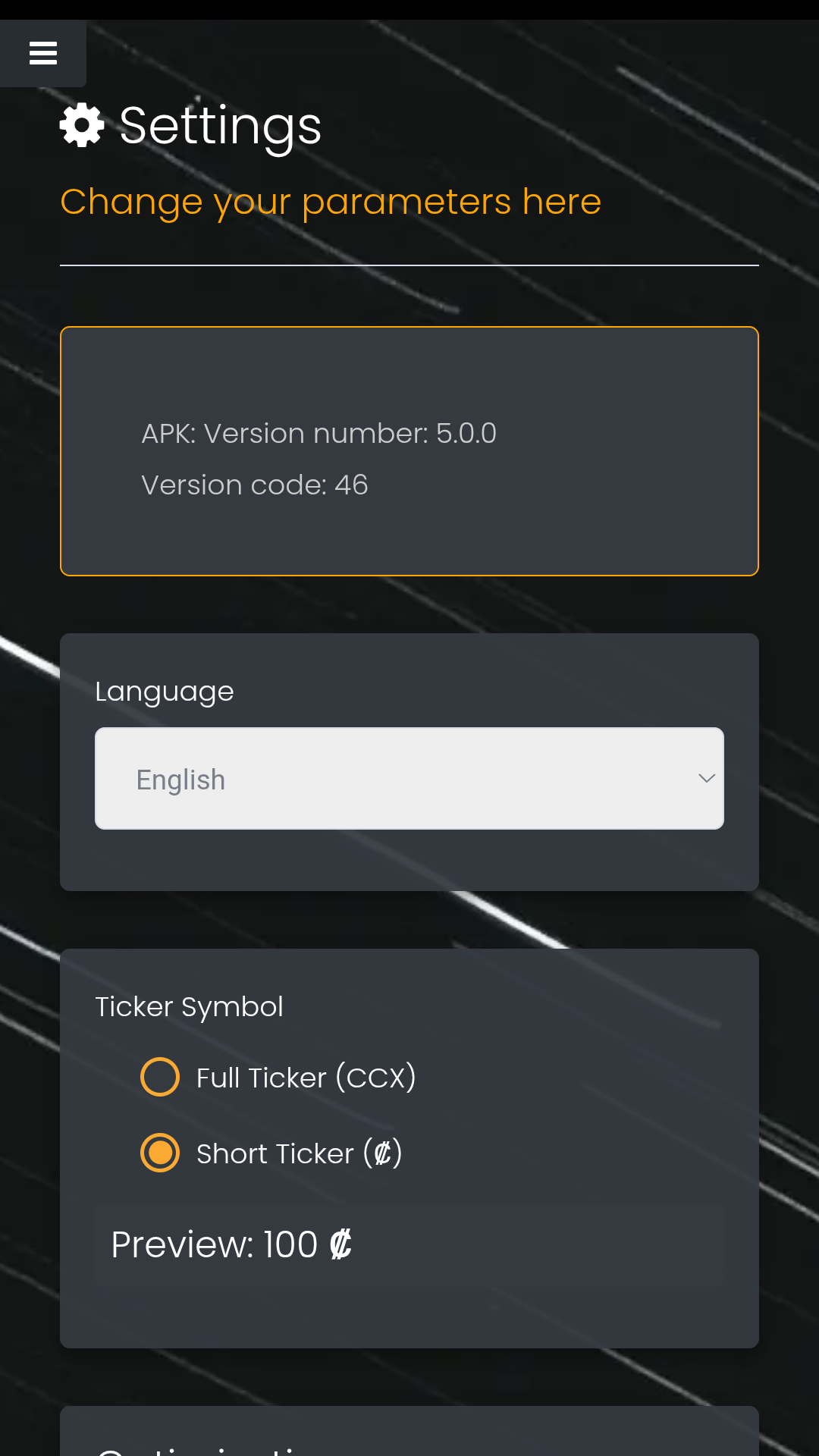Click the ₡ glyph in Short Ticker label
This screenshot has height=1456, width=819.
pos(382,1153)
